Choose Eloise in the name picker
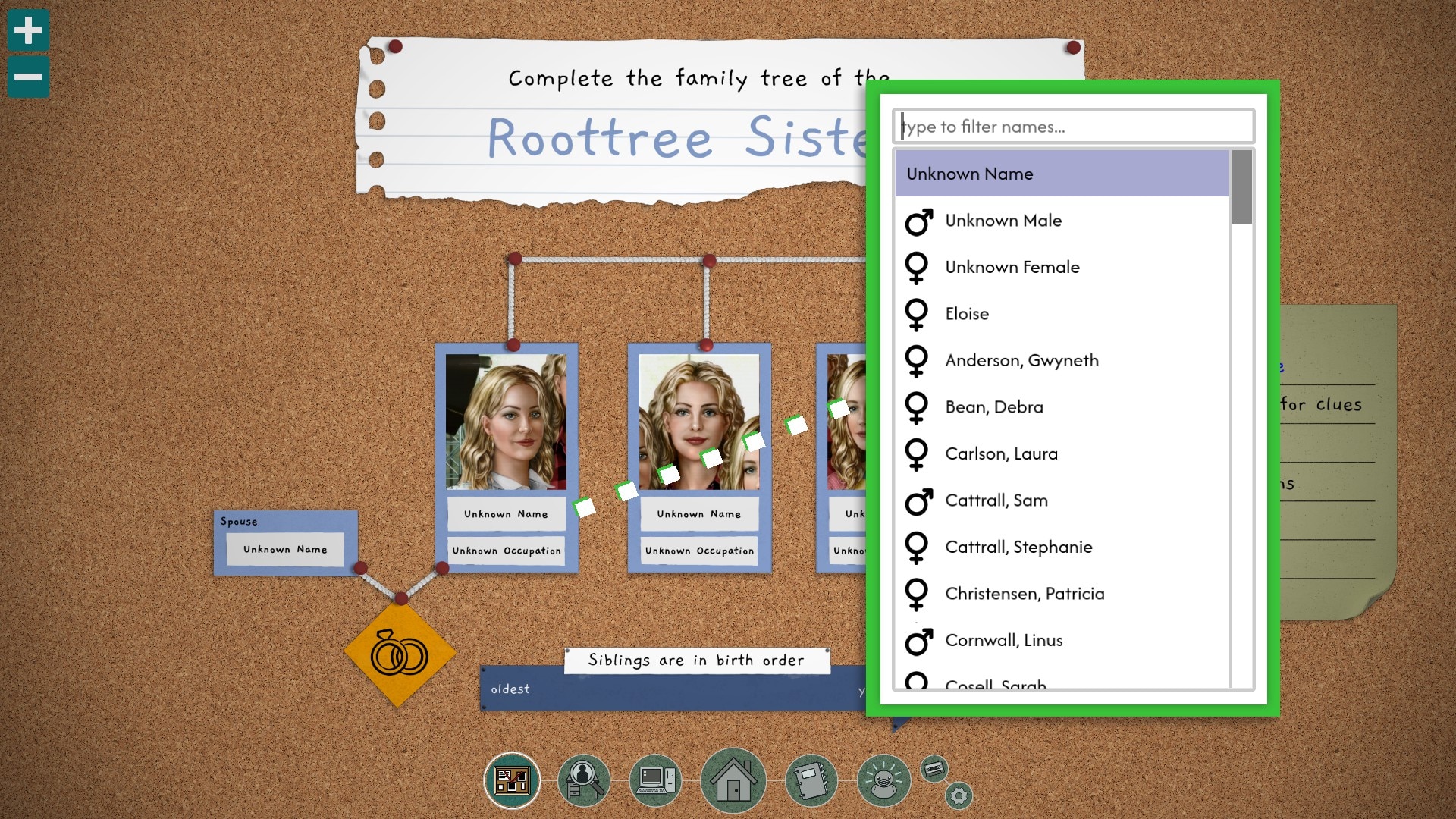The image size is (1456, 819). pyautogui.click(x=967, y=313)
